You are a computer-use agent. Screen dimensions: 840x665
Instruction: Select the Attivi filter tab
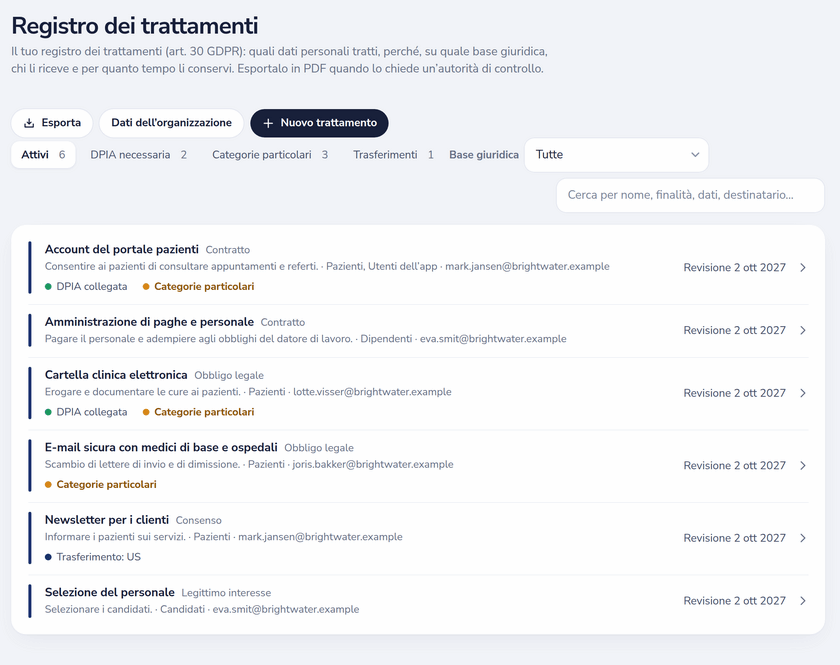point(43,155)
